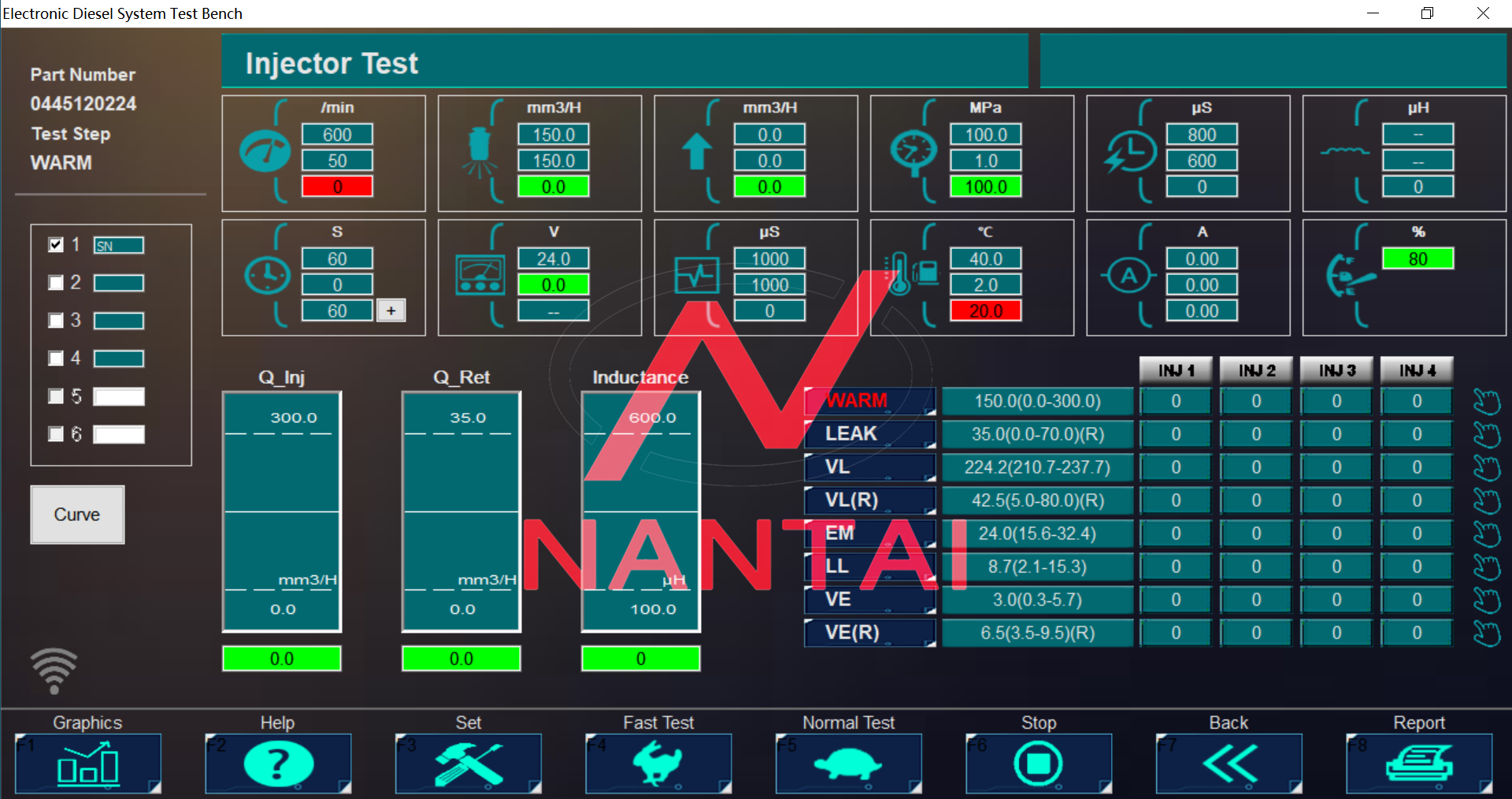1512x799 pixels.
Task: Click the timer clock icon in S panel
Action: point(267,276)
